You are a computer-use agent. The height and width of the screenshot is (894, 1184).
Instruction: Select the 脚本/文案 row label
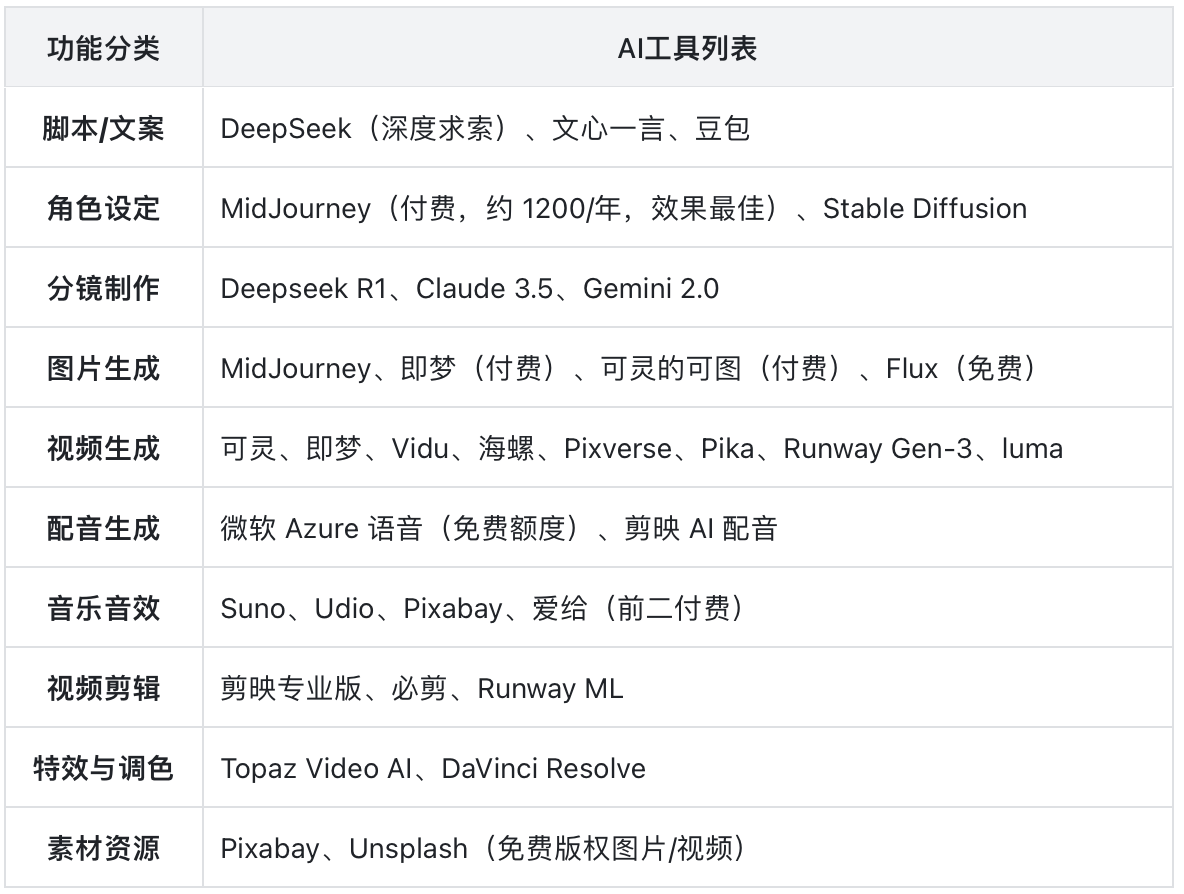pos(103,129)
